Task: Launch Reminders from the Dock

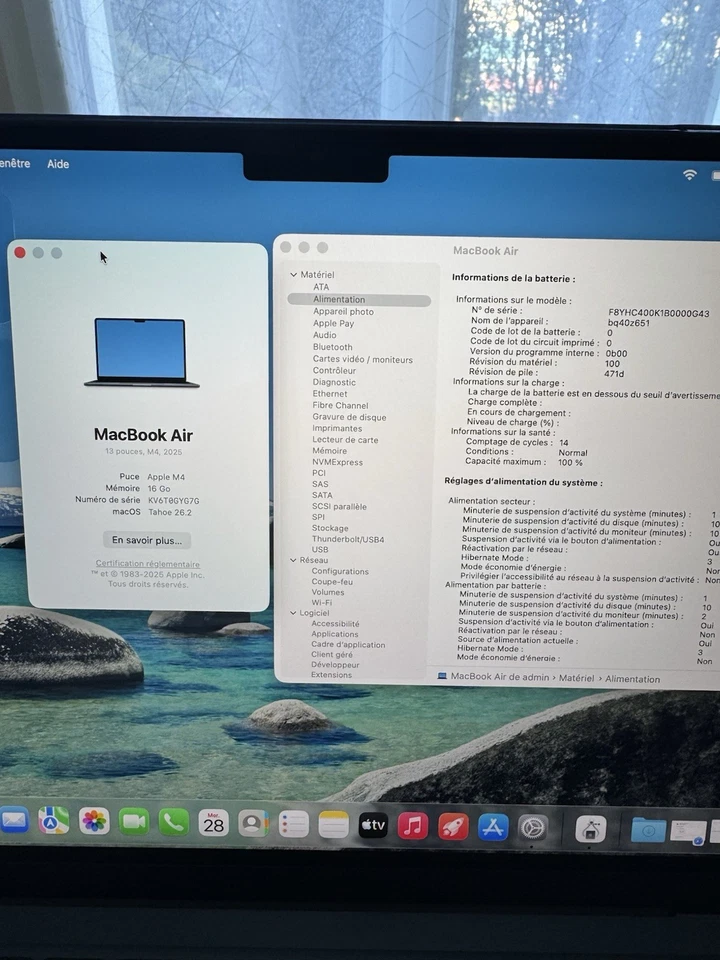Action: 293,825
